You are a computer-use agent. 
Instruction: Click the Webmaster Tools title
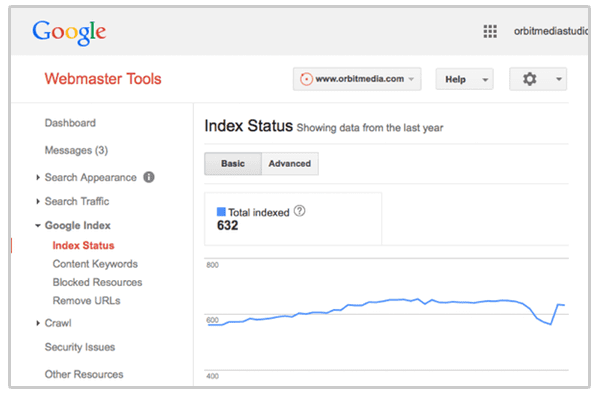[x=103, y=79]
